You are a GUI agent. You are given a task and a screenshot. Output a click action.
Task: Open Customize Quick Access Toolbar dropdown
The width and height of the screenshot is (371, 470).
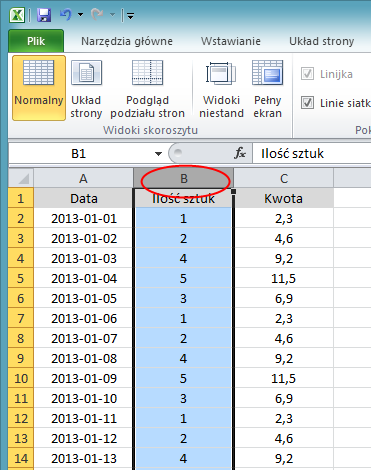point(130,15)
